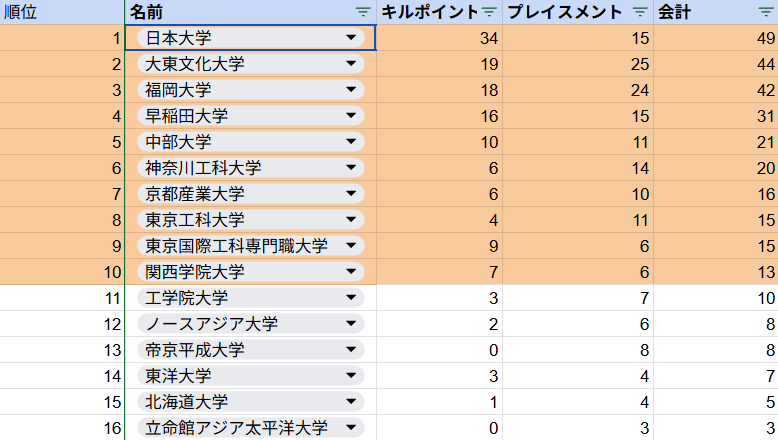Select rank cell showing 16
This screenshot has width=778, height=440.
[62, 428]
